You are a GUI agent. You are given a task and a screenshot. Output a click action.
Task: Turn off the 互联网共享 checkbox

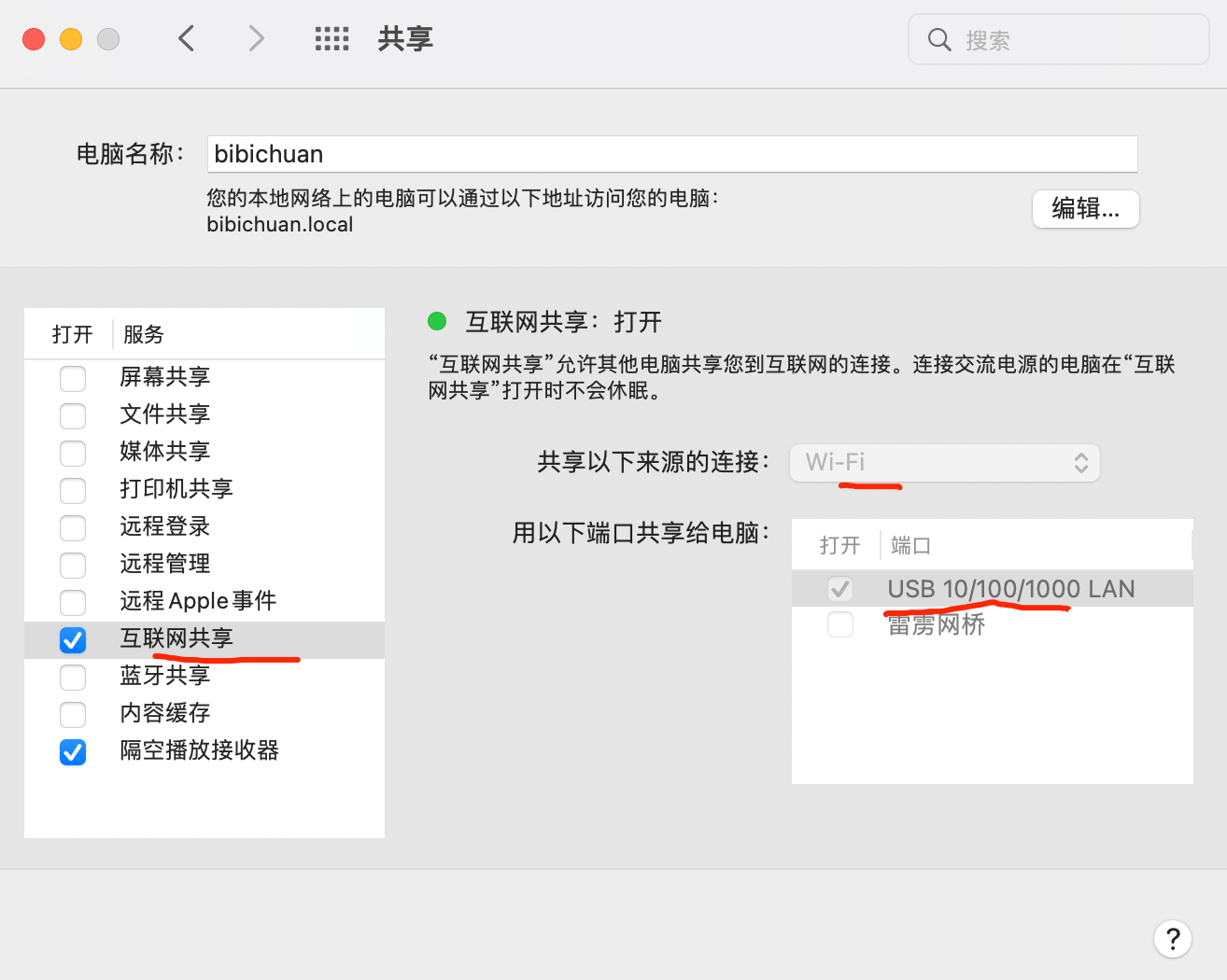(73, 640)
